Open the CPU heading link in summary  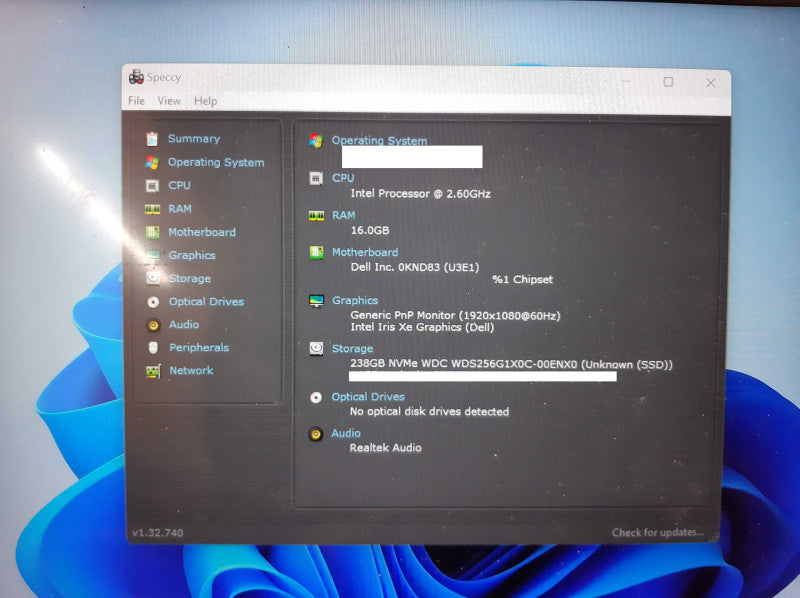(343, 178)
